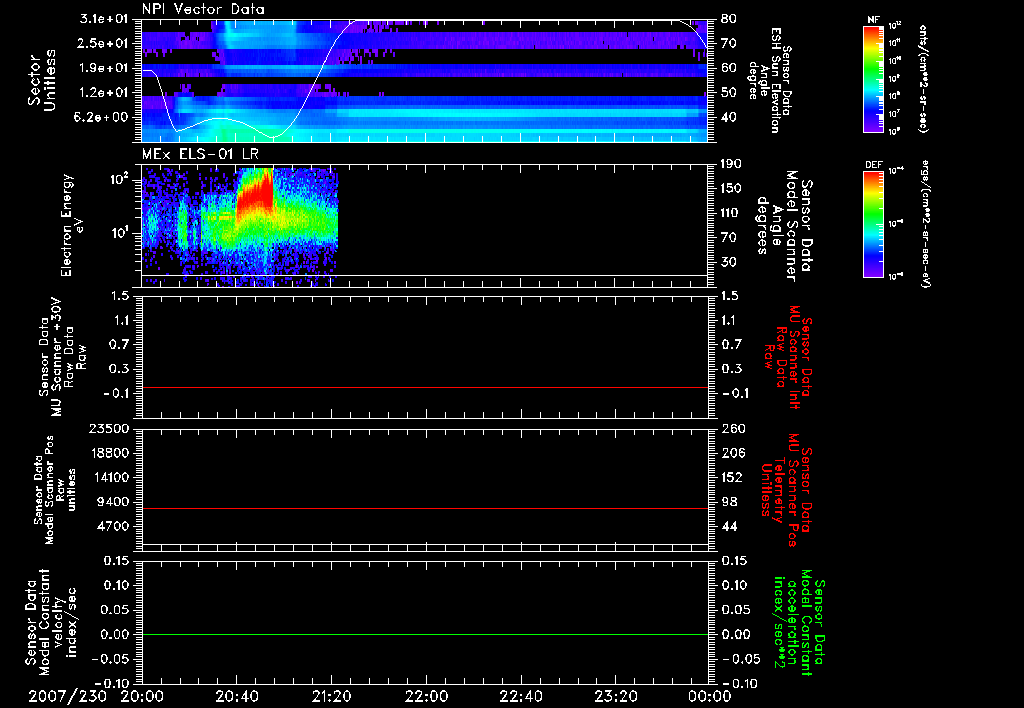Click the 22:40 time tick label
This screenshot has height=708, width=1024.
coord(520,696)
